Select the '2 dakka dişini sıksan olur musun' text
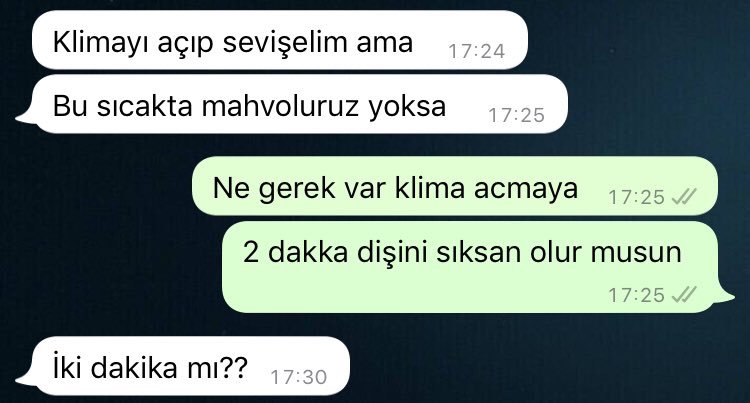The width and height of the screenshot is (750, 403). pos(462,251)
